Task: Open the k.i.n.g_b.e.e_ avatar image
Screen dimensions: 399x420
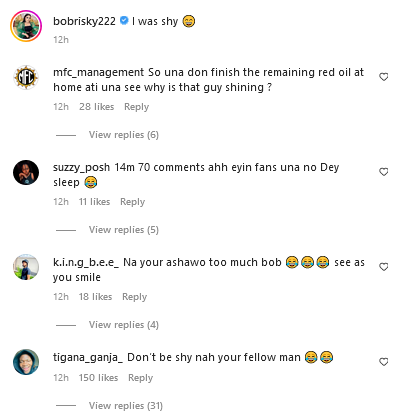Action: pos(26,267)
